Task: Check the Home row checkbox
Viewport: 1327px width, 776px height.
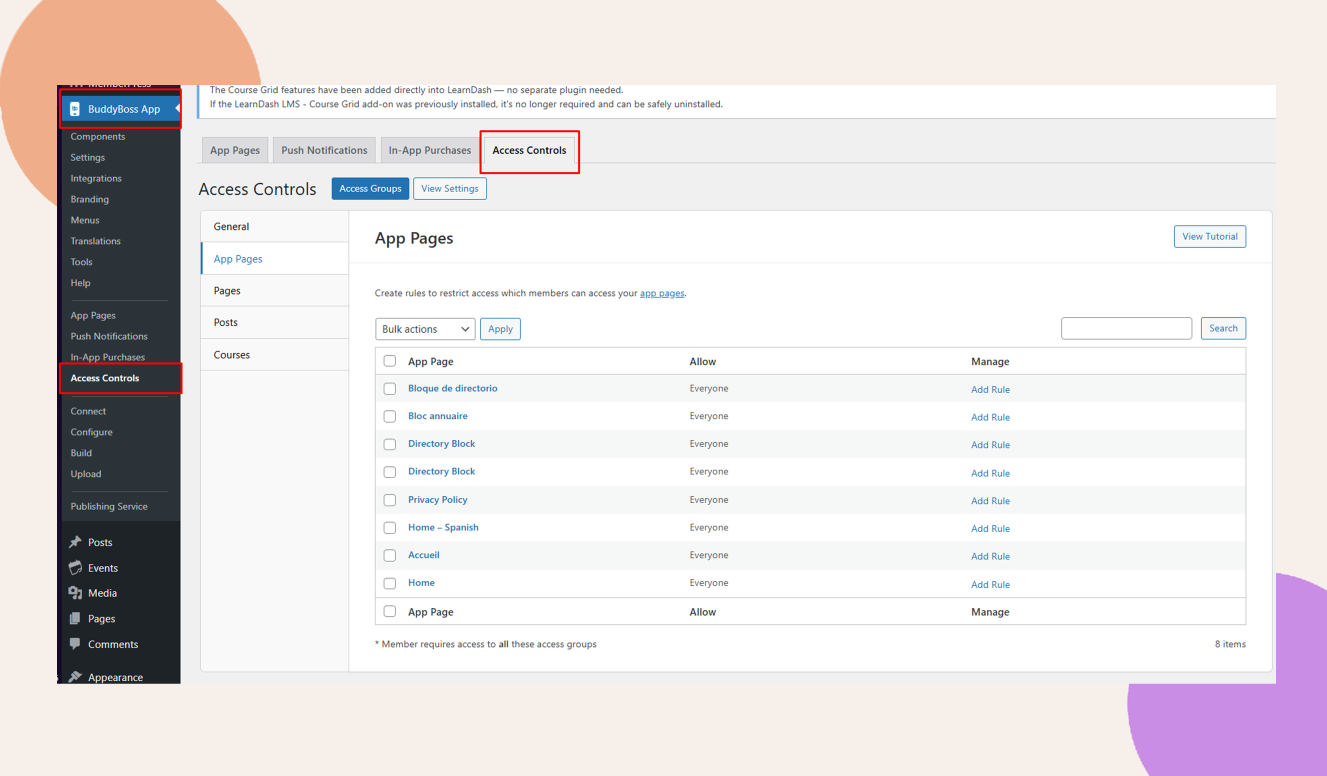Action: pos(390,584)
